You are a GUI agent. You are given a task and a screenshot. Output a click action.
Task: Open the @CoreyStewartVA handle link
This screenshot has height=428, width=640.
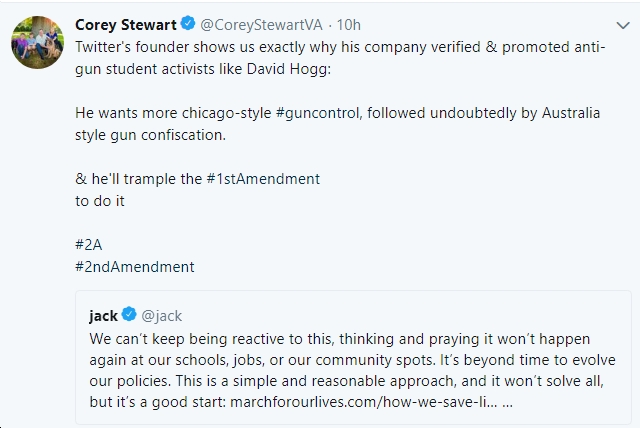tap(261, 25)
